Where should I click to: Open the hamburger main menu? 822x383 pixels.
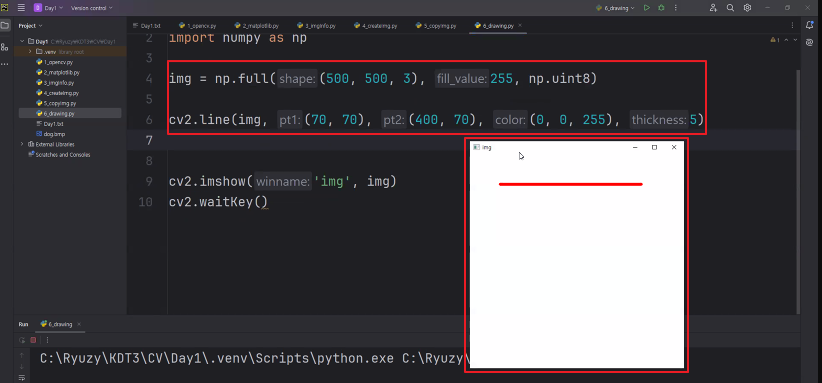21,8
